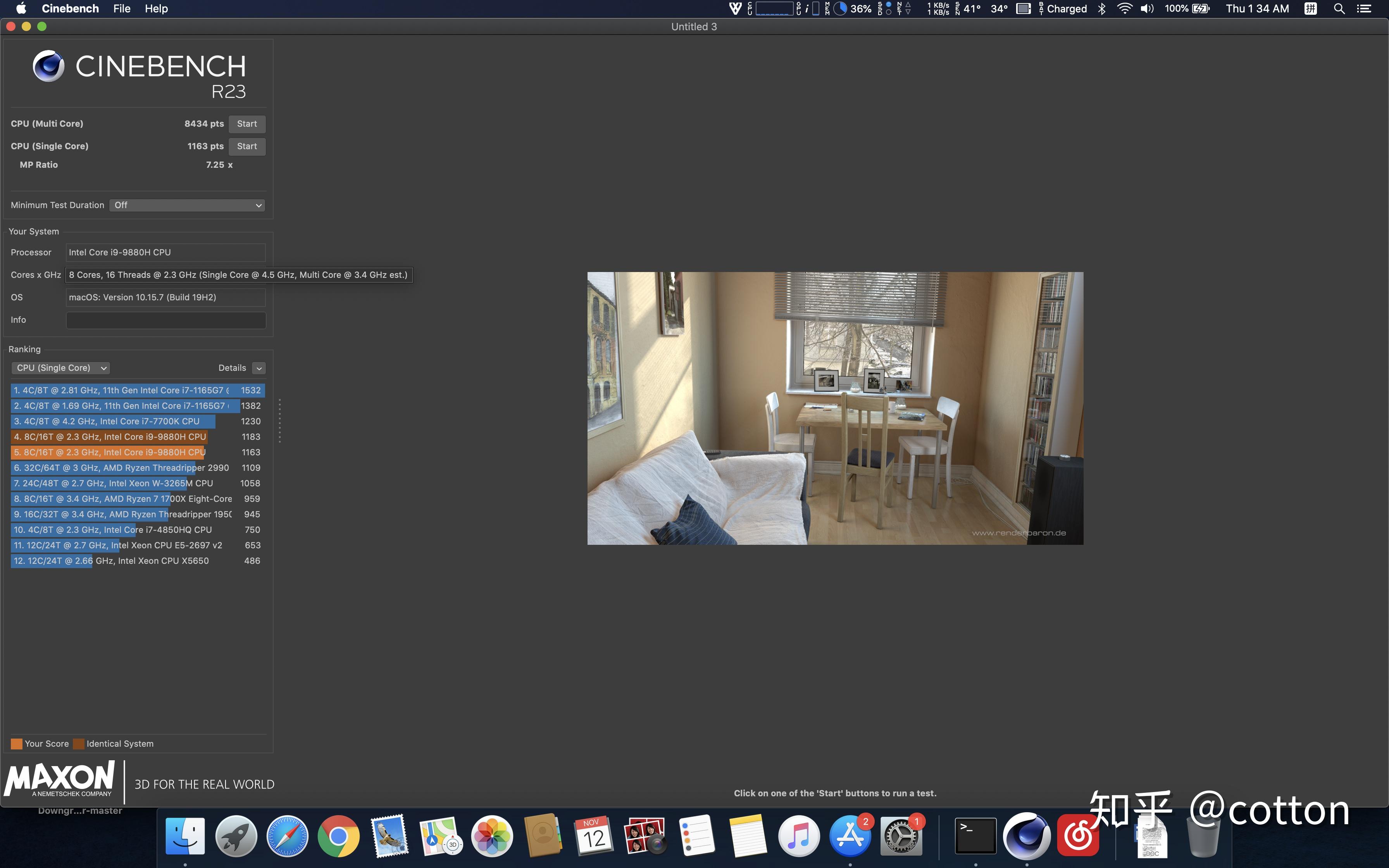
Task: Start the CPU Multi Core test
Action: click(x=247, y=124)
